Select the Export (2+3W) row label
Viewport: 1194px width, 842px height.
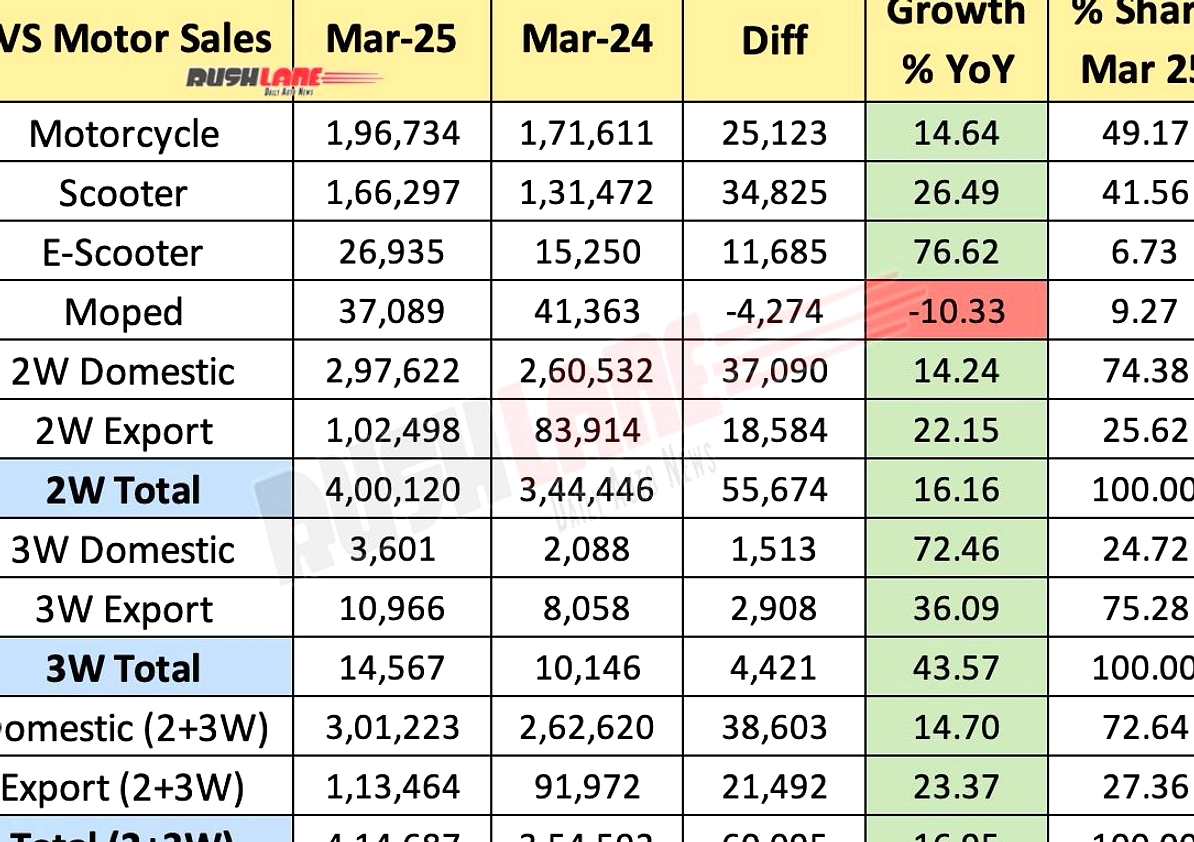(x=123, y=788)
